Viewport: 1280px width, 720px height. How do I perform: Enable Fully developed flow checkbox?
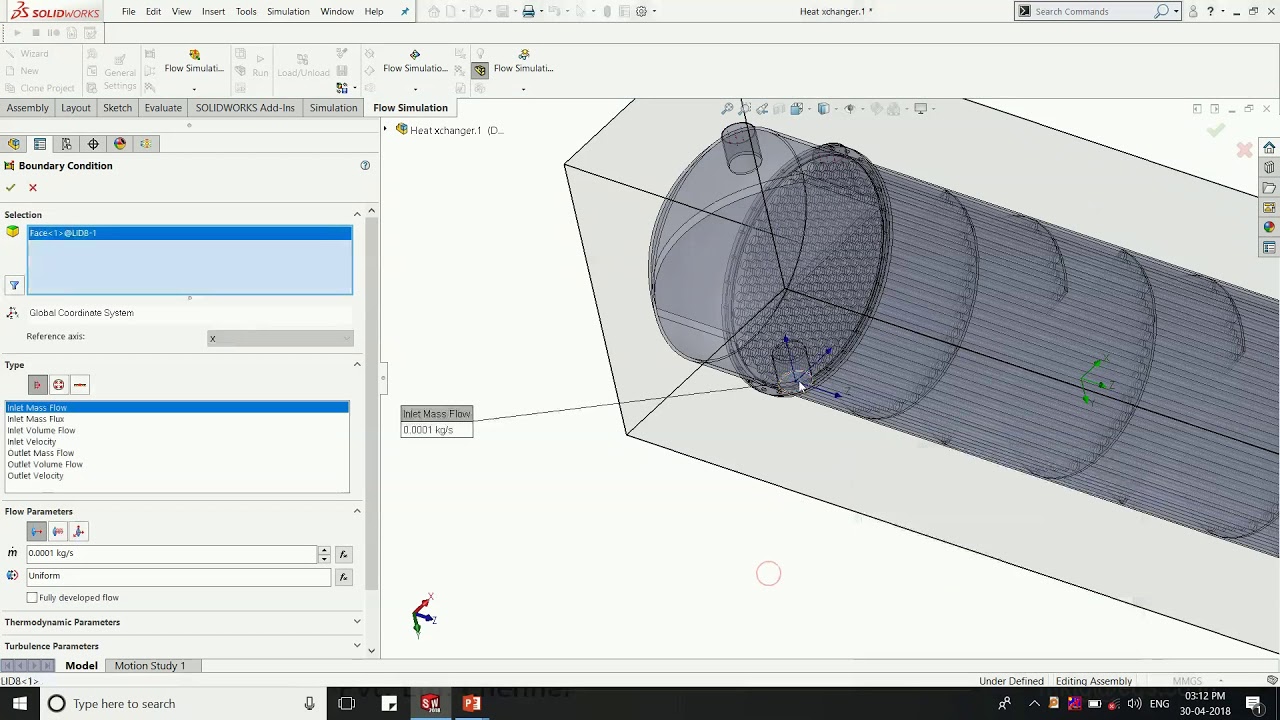point(32,598)
